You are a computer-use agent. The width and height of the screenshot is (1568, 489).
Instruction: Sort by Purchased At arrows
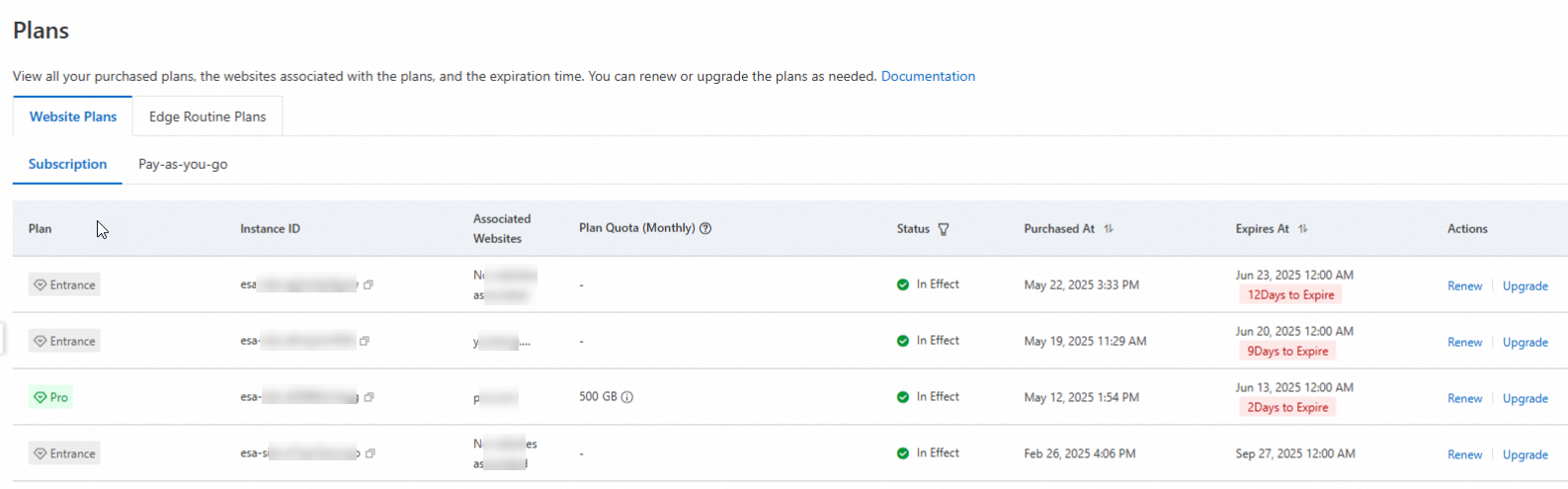point(1109,228)
